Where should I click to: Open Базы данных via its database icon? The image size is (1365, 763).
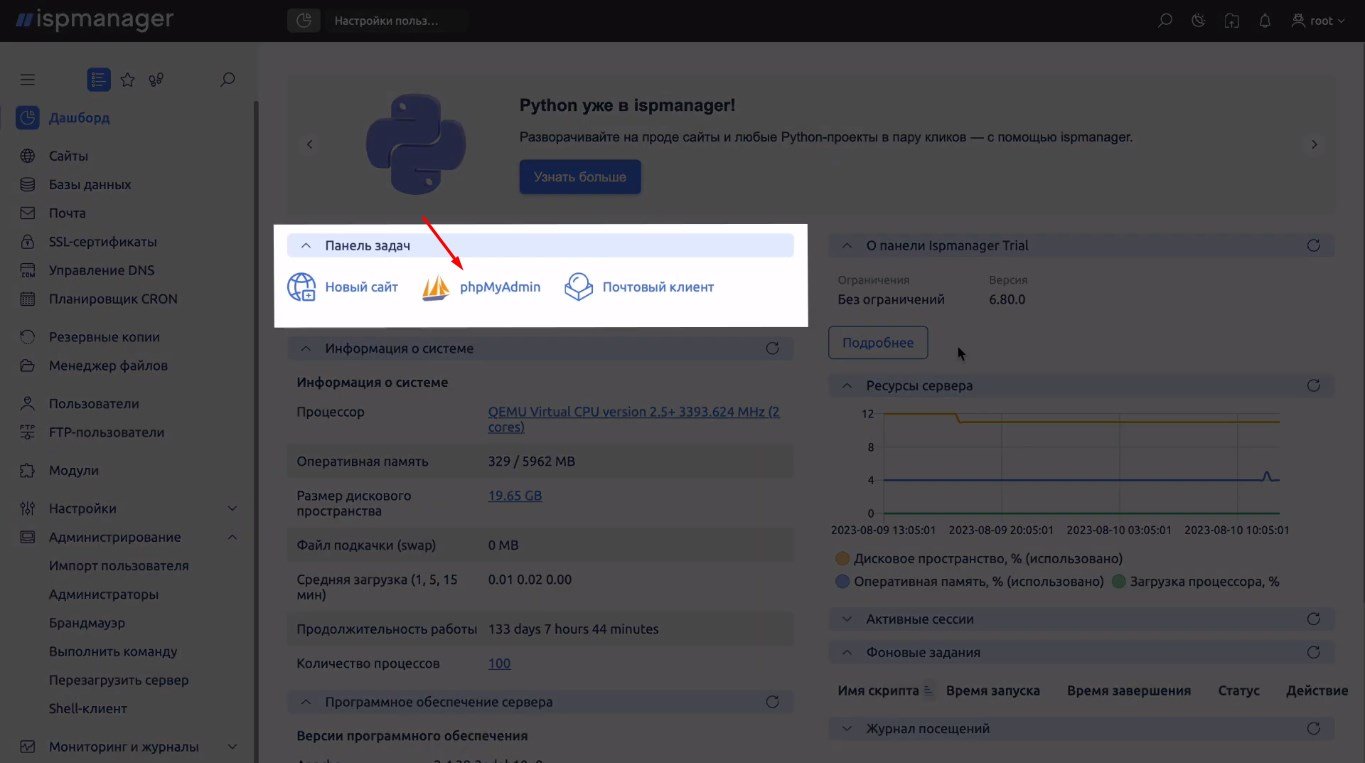pos(28,185)
